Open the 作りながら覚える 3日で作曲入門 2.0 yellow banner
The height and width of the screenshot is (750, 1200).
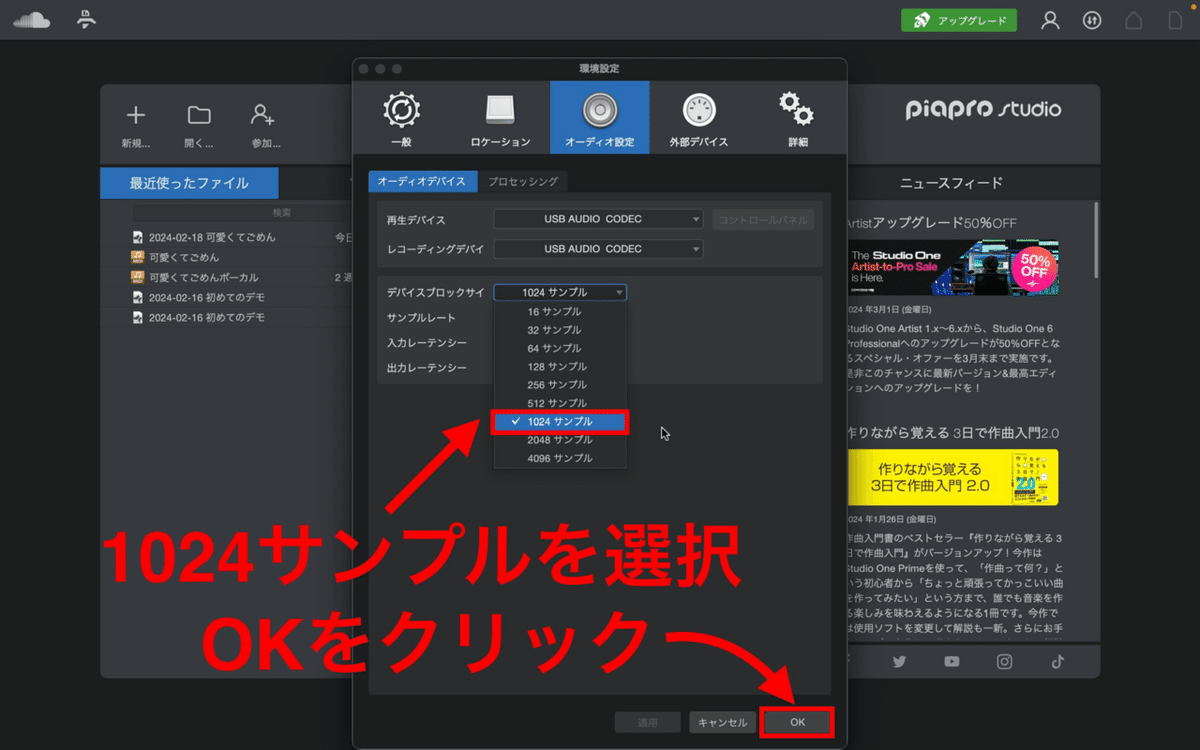(953, 477)
